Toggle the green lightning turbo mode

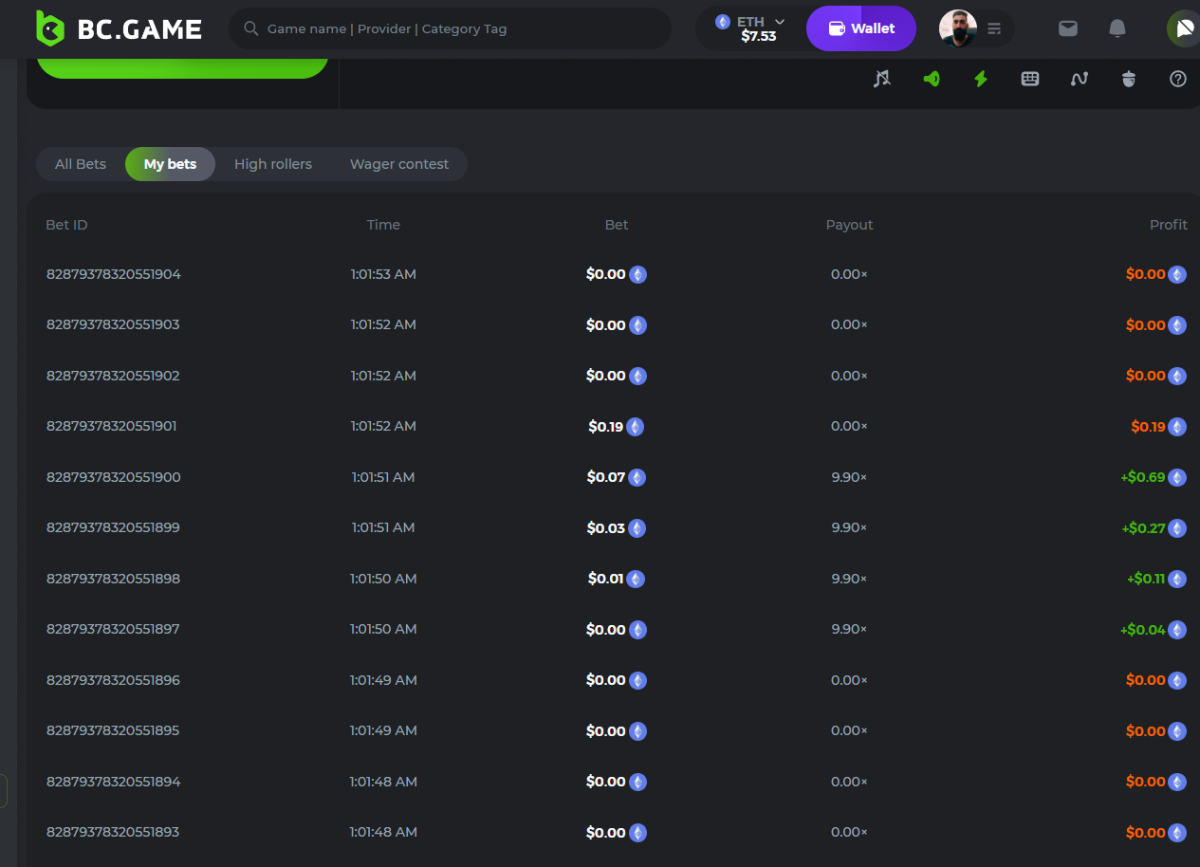pyautogui.click(x=980, y=79)
